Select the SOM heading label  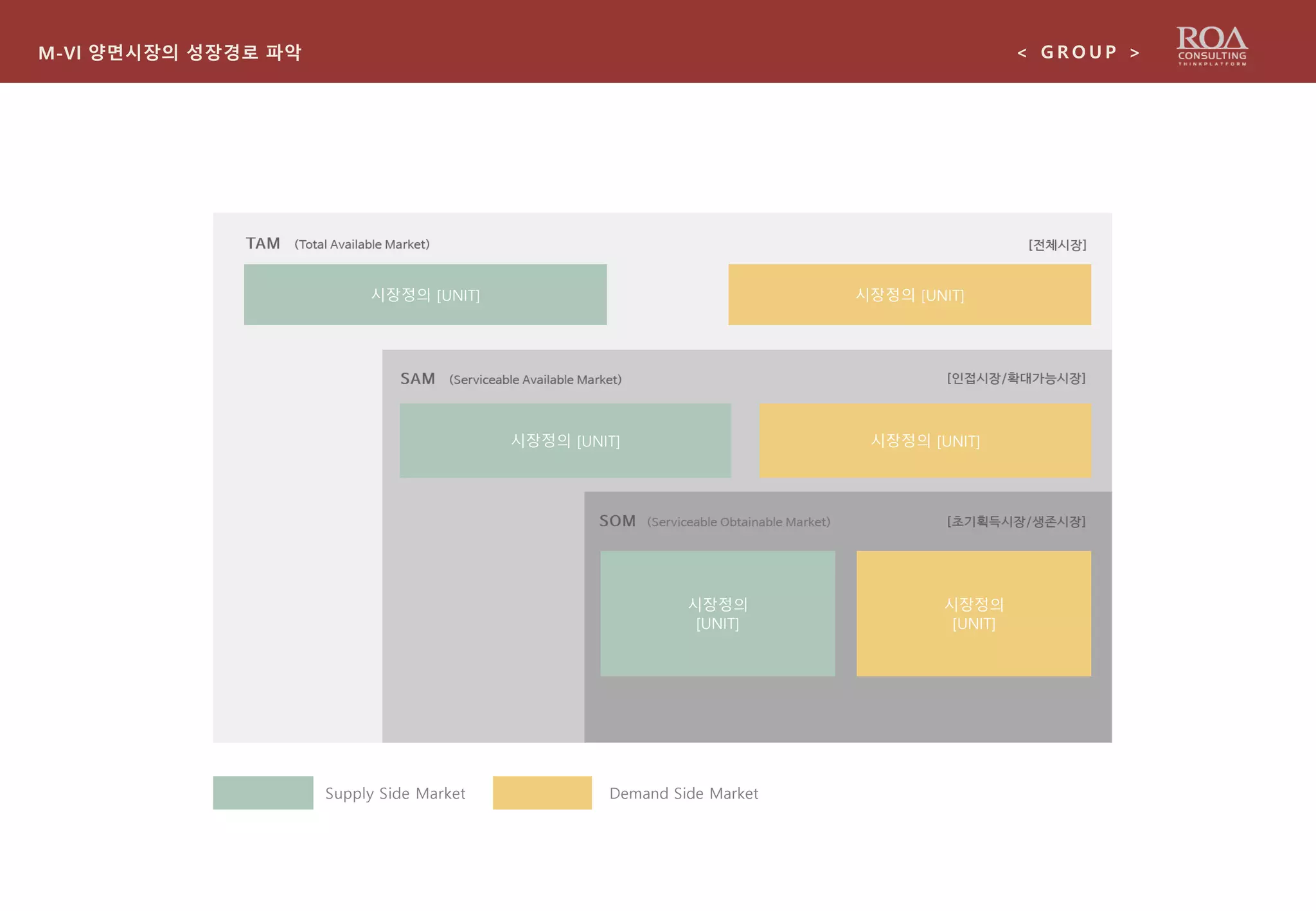tap(617, 521)
